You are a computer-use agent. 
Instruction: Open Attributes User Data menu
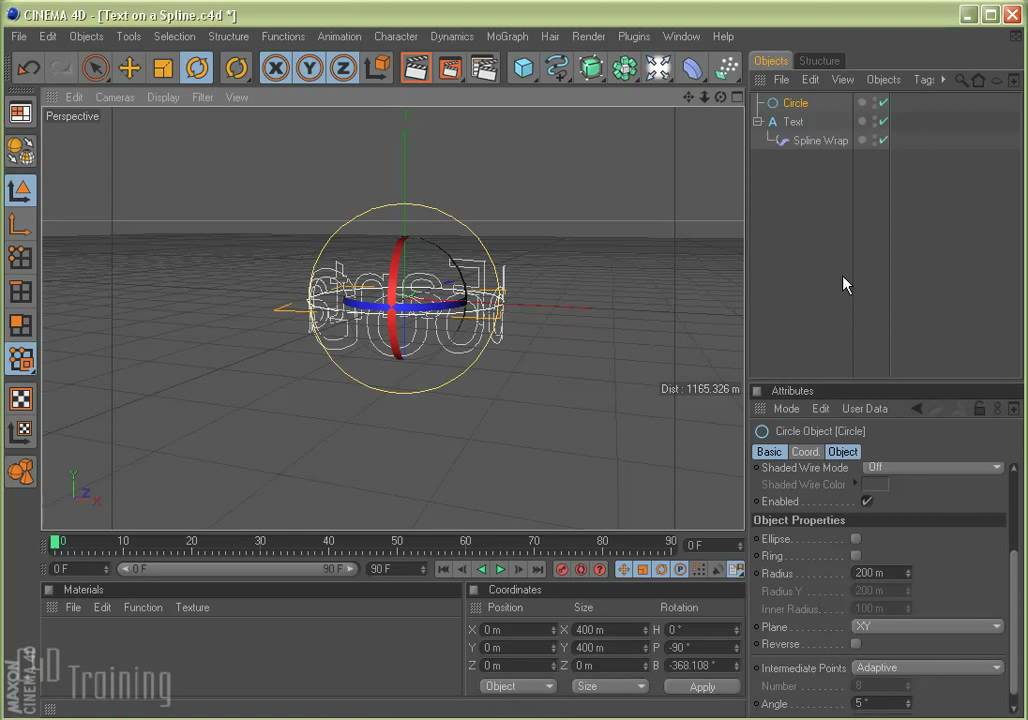coord(864,409)
